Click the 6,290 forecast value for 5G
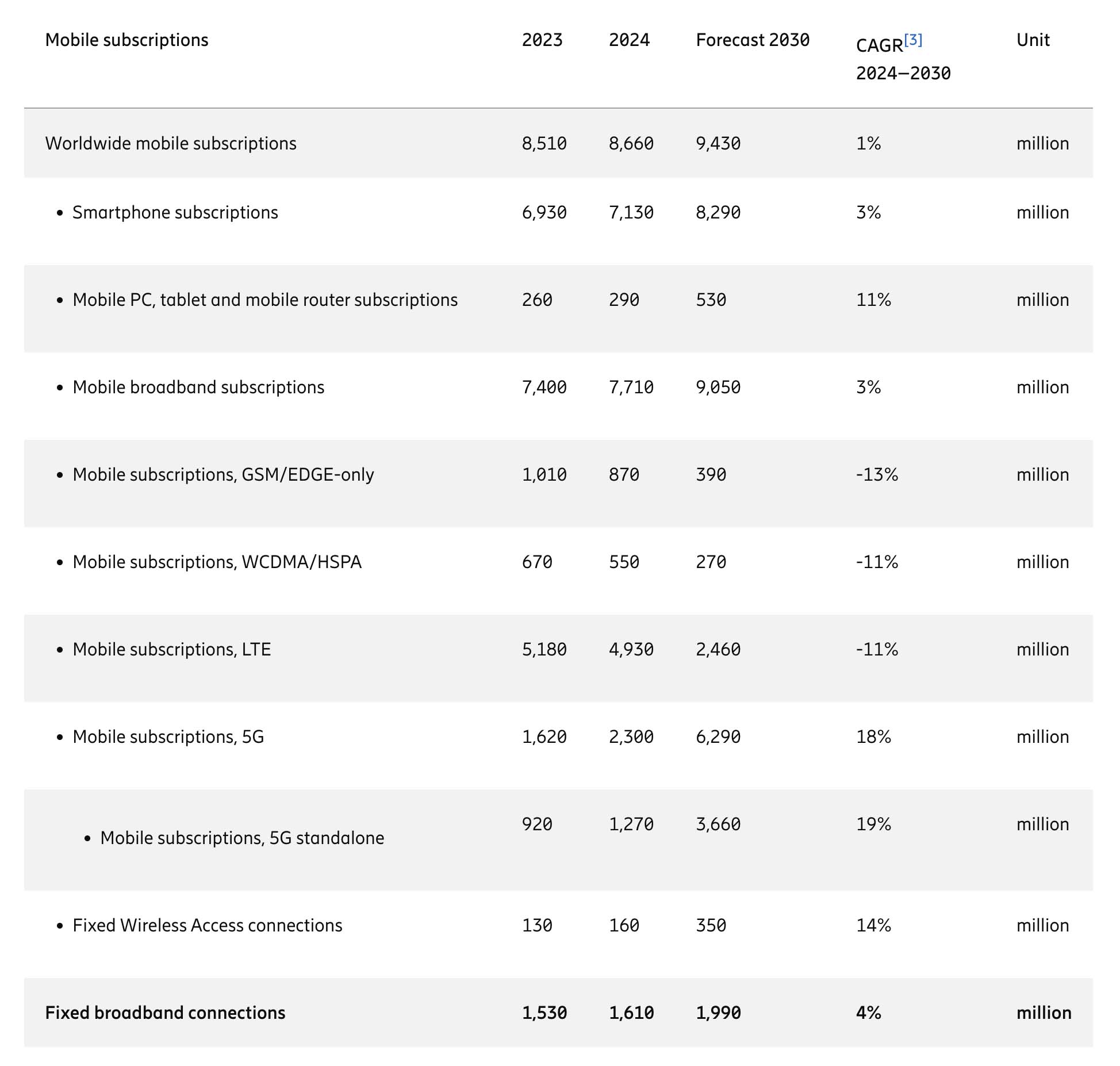This screenshot has width=1120, height=1066. [718, 737]
